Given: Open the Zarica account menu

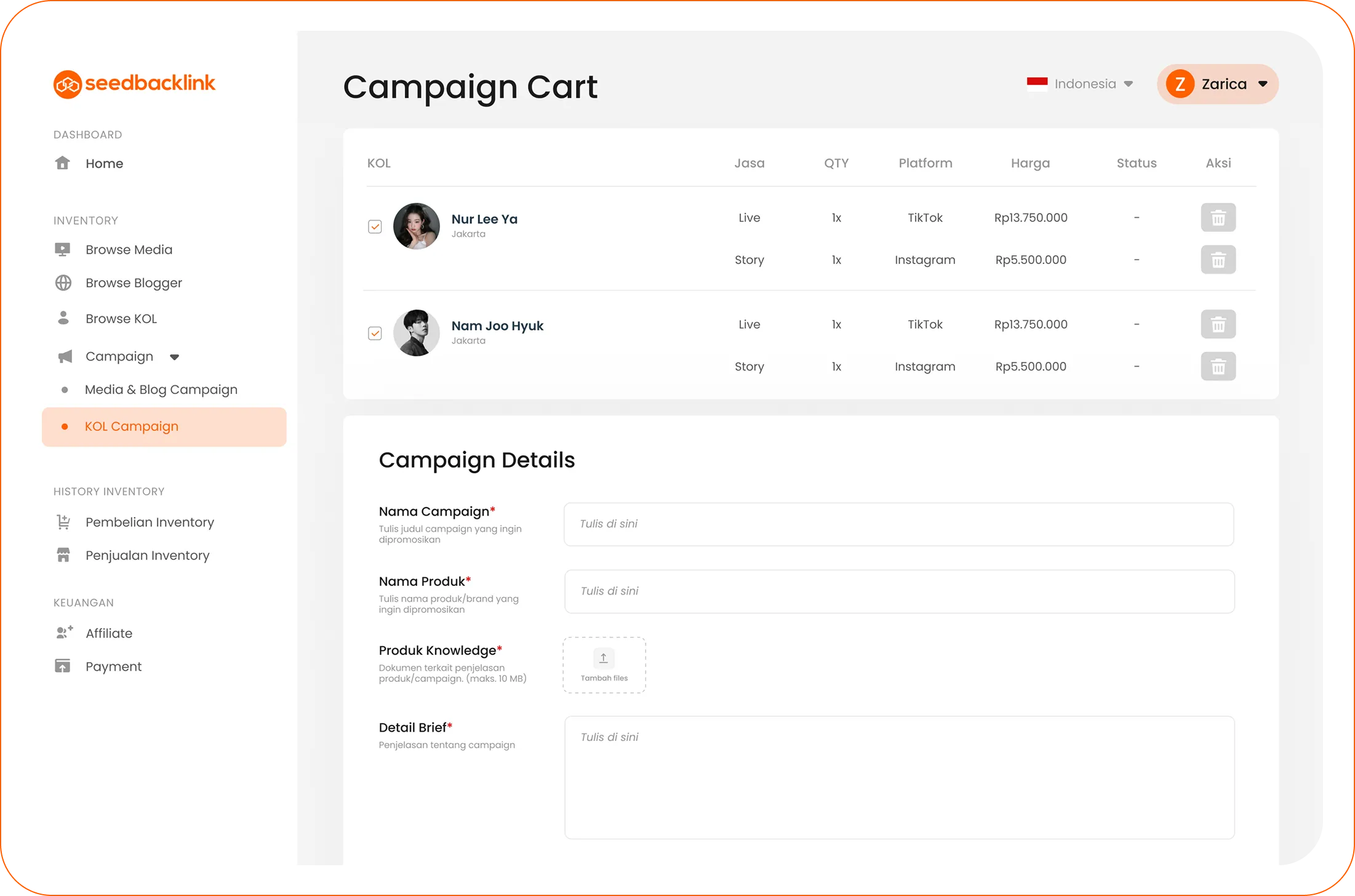Looking at the screenshot, I should coord(1217,84).
